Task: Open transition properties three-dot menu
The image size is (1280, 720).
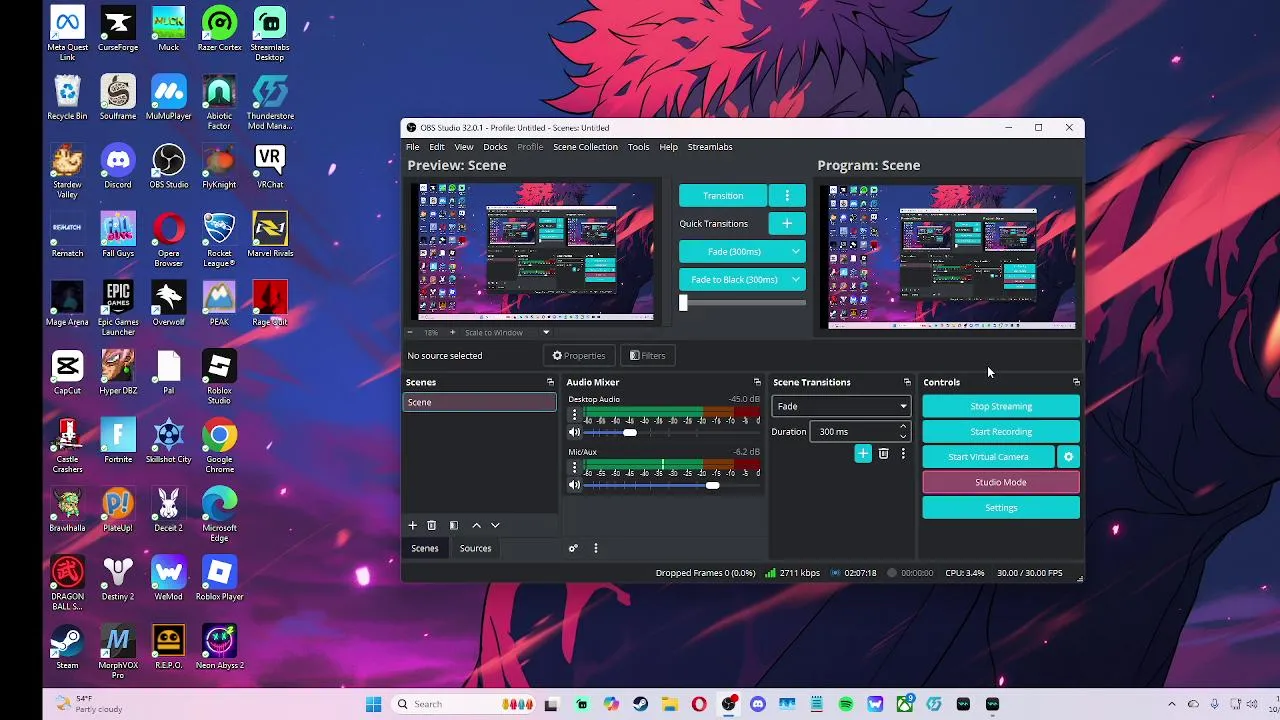Action: point(903,454)
